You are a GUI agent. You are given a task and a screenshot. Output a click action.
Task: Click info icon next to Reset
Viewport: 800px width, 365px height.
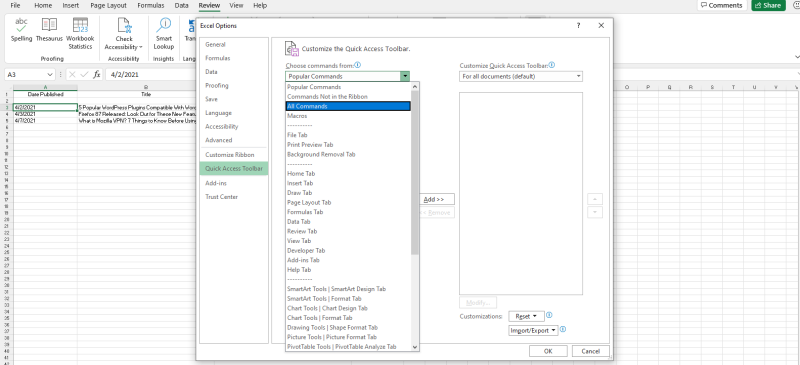pos(549,315)
